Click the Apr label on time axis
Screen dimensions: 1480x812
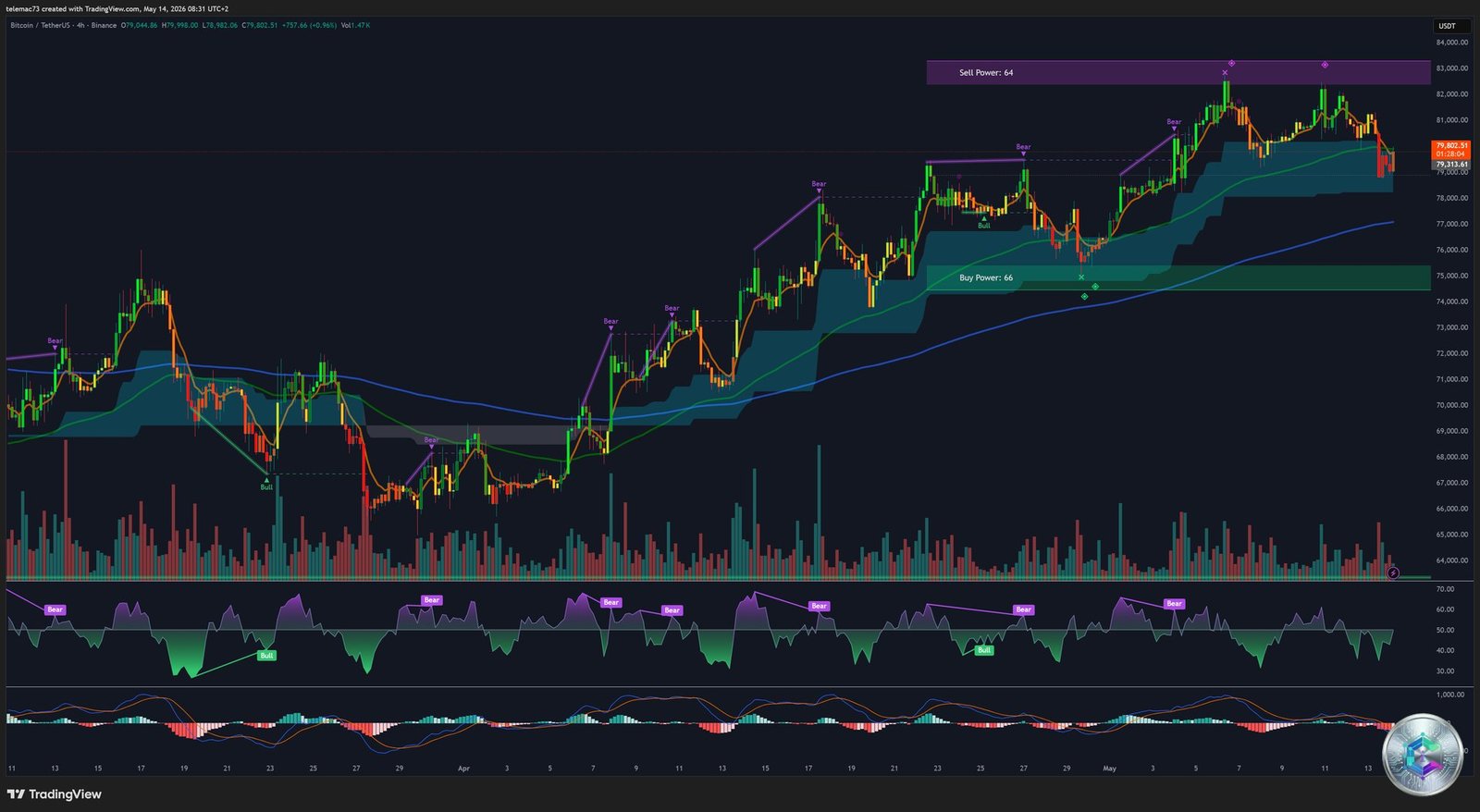point(464,769)
